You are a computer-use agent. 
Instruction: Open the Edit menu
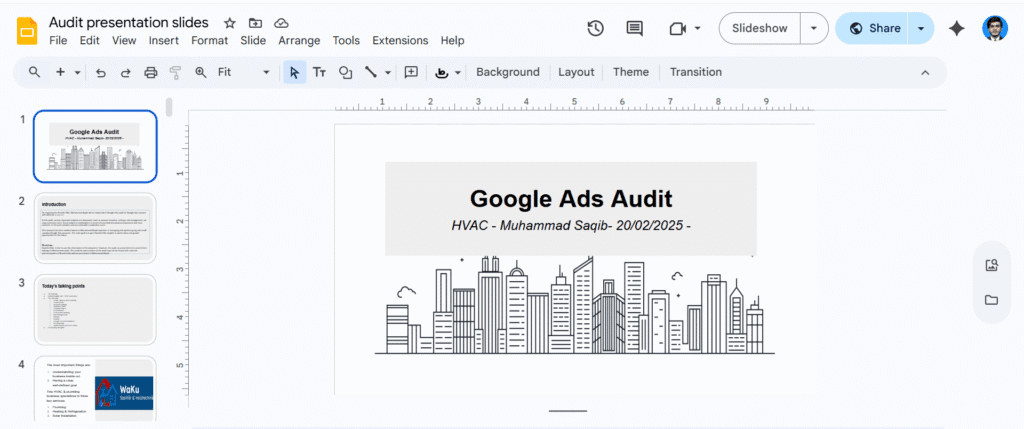pos(89,40)
